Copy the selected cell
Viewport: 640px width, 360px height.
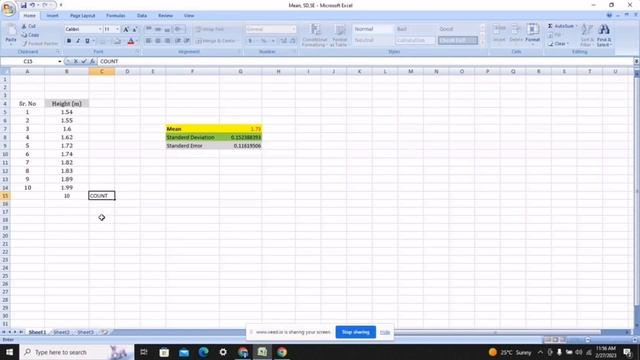tap(30, 35)
